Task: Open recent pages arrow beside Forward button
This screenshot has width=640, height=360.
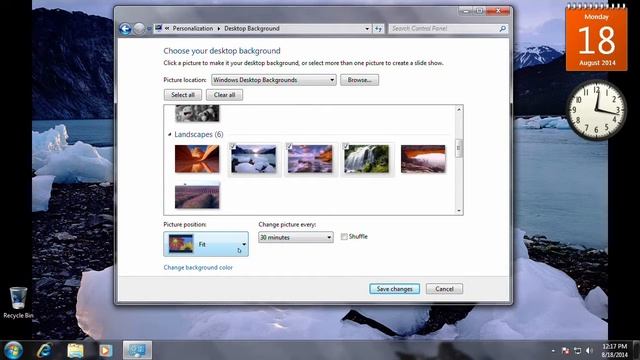Action: pos(149,29)
